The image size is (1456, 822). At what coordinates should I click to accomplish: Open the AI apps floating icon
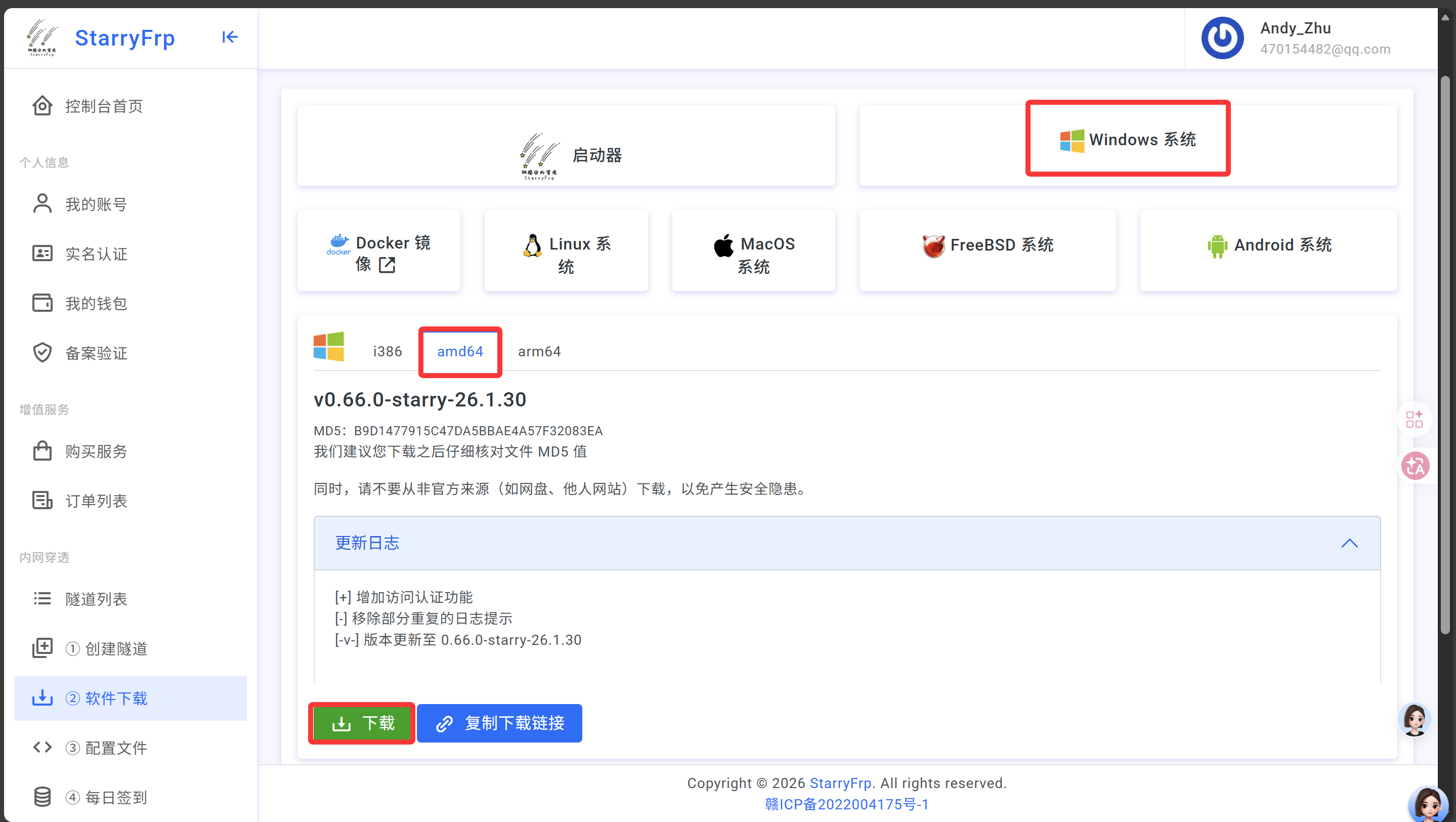coord(1414,419)
